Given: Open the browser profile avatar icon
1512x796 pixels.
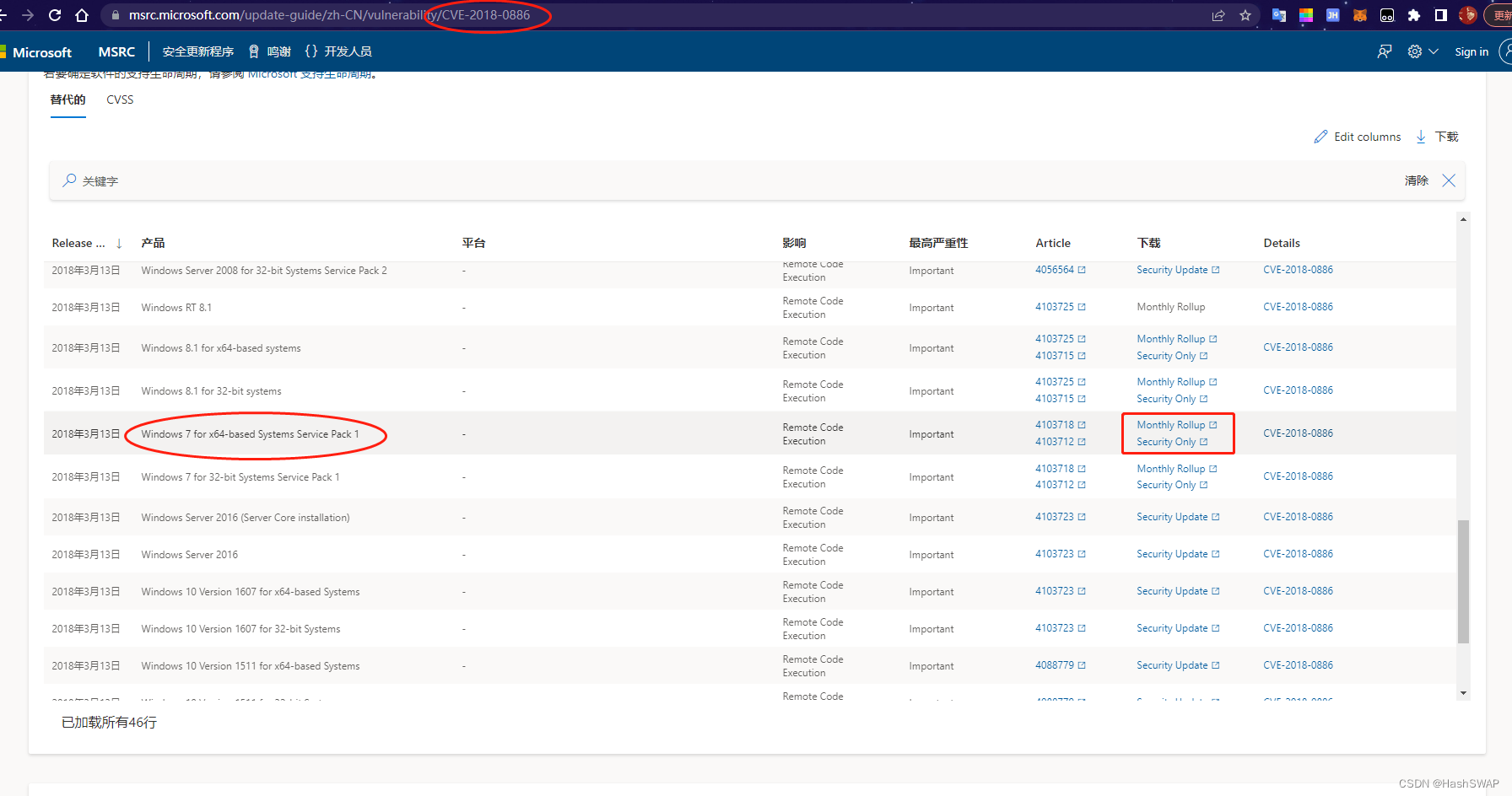Looking at the screenshot, I should 1468,15.
